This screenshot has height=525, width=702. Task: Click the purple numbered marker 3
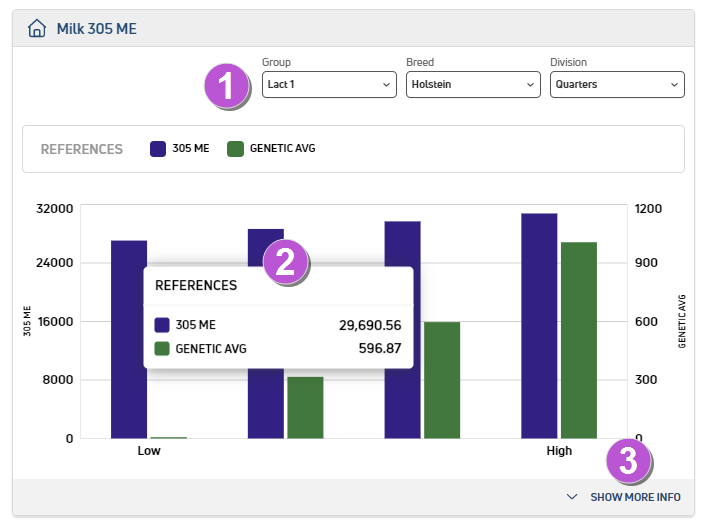click(x=628, y=461)
